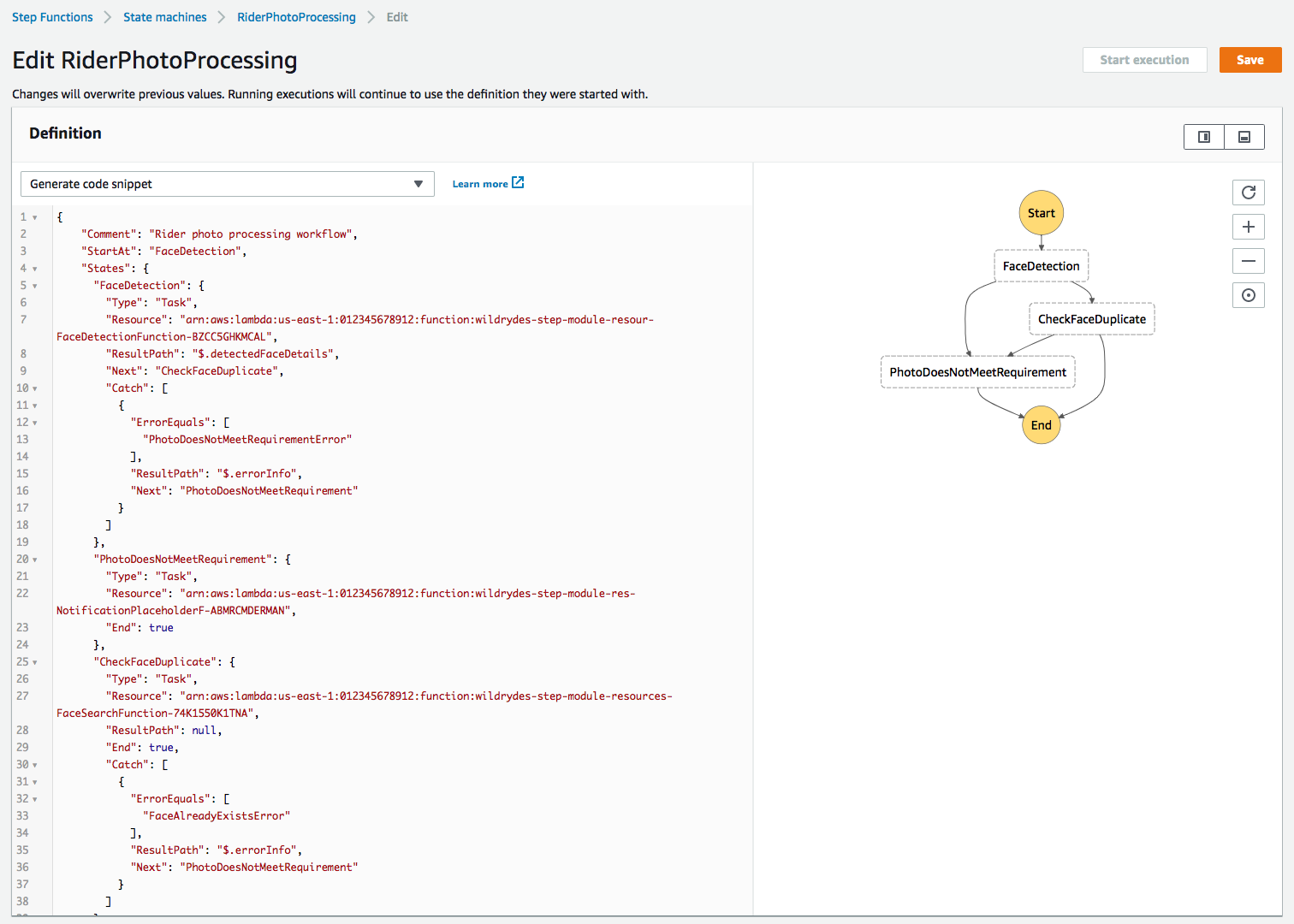
Task: Collapse CheckFaceDuplicate fold at line 25
Action: [x=35, y=662]
